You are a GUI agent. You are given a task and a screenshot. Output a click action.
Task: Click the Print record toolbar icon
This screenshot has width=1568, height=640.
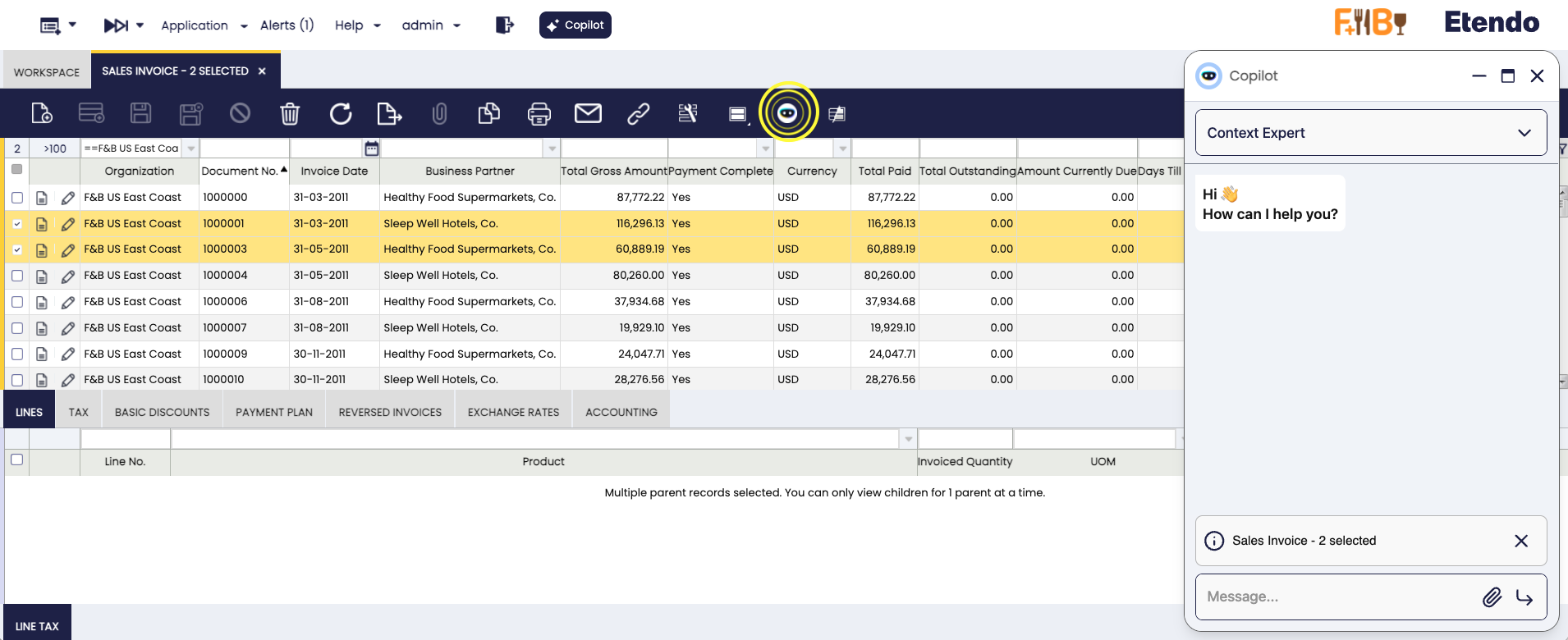tap(539, 113)
